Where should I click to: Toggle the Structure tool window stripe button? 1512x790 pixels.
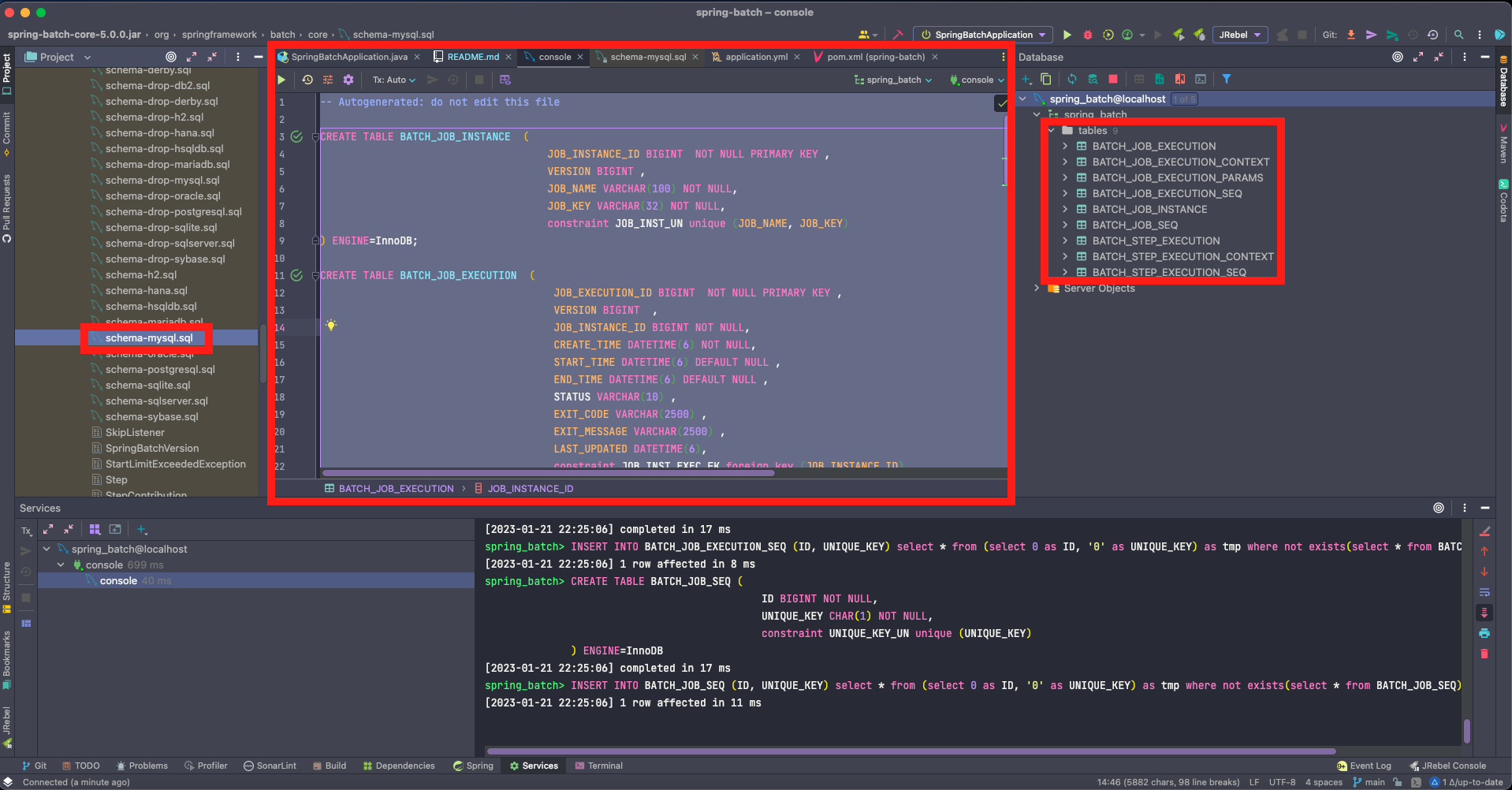tap(6, 587)
